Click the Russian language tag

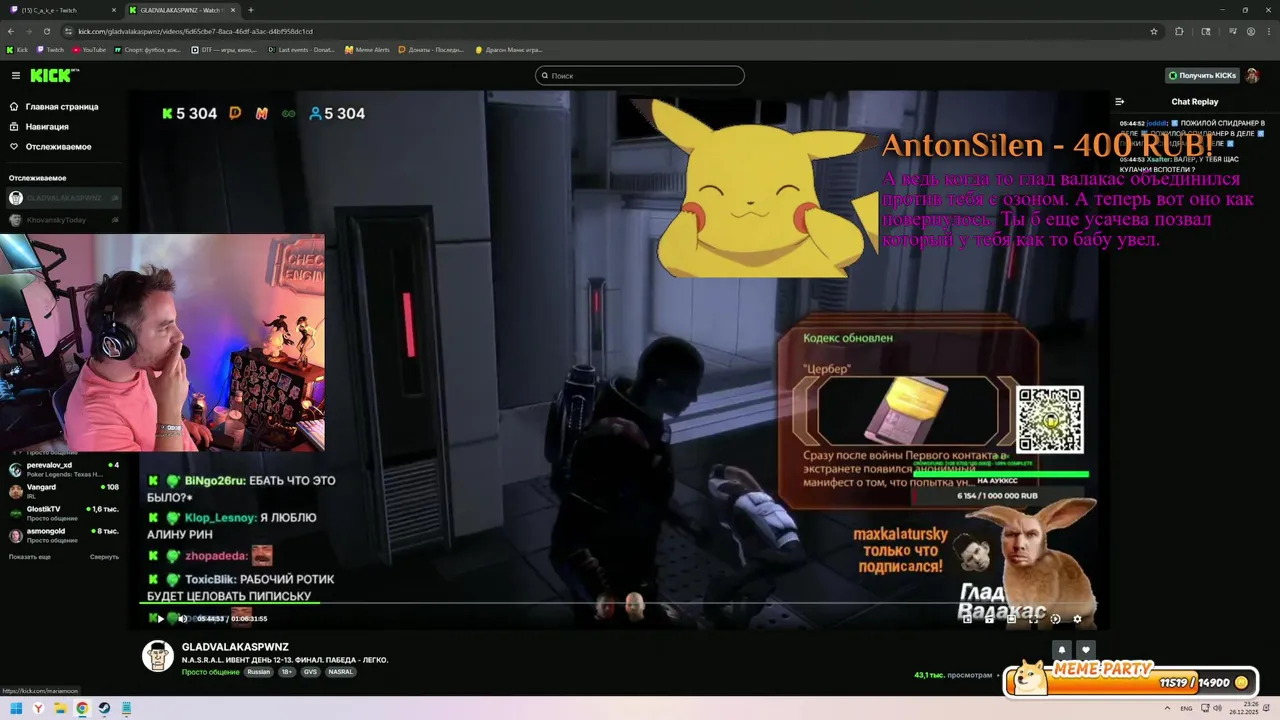click(259, 672)
